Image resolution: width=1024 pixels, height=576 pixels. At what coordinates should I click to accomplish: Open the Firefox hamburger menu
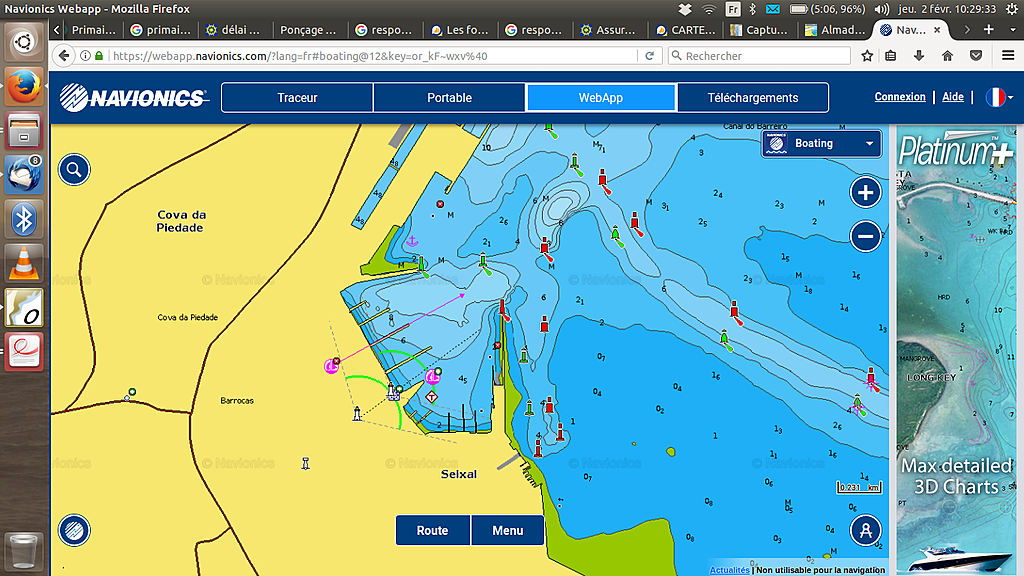tap(1008, 56)
